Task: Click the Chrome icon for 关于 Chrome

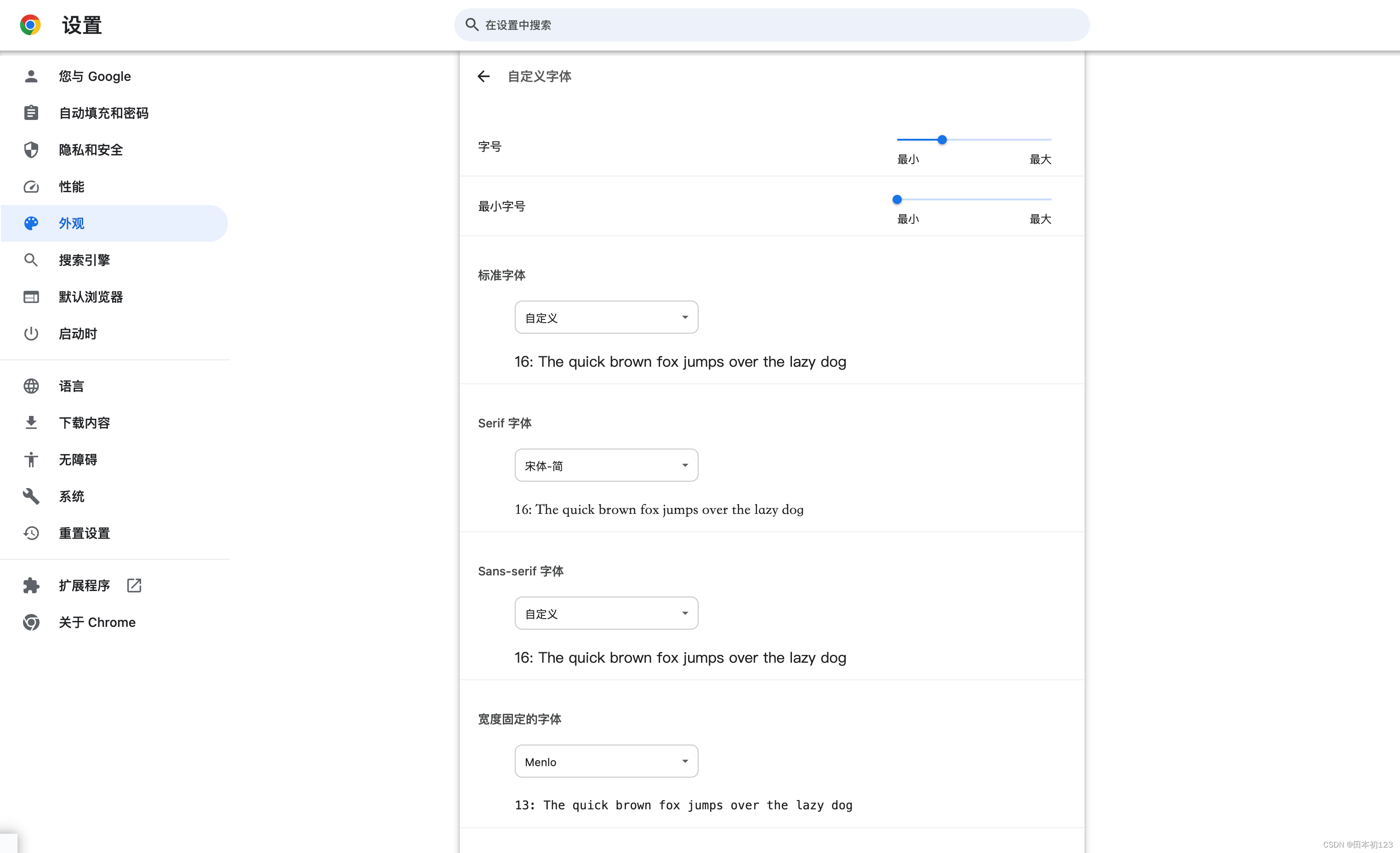Action: pyautogui.click(x=31, y=622)
